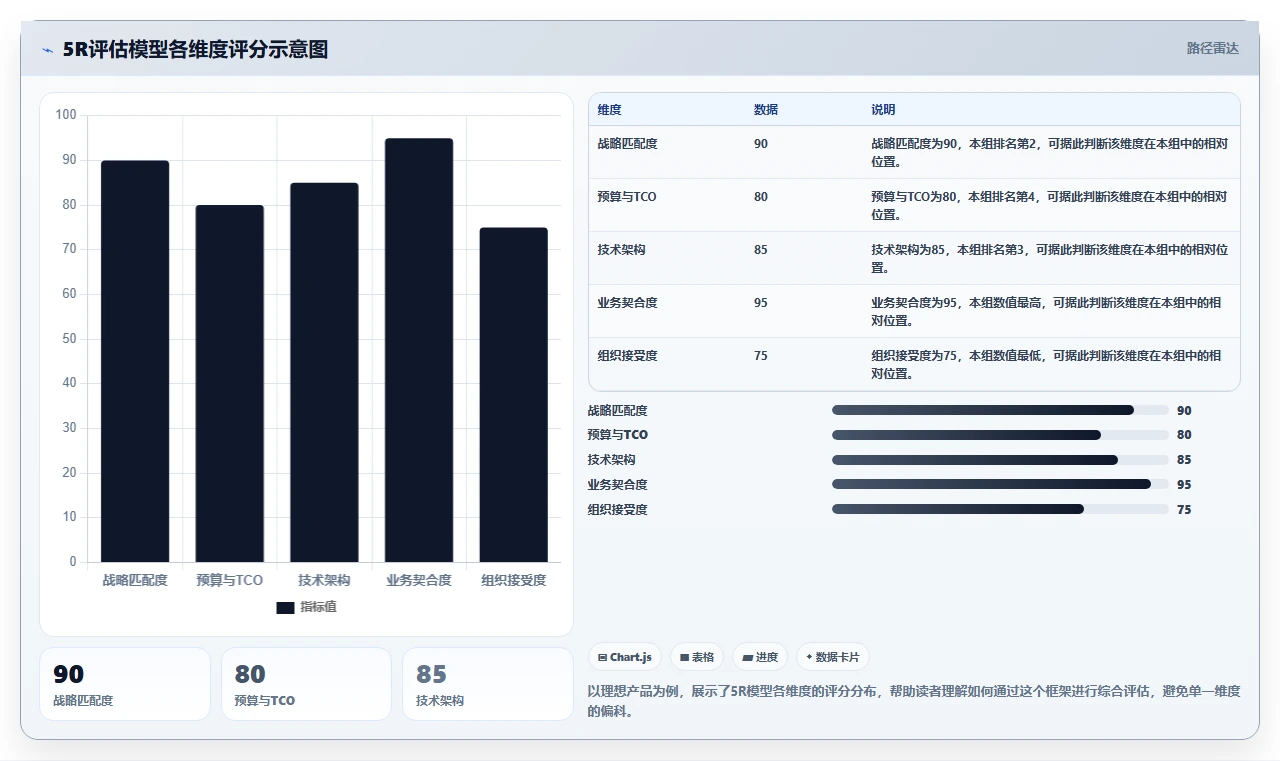Click the 说明 column header
1280x761 pixels.
pos(883,110)
